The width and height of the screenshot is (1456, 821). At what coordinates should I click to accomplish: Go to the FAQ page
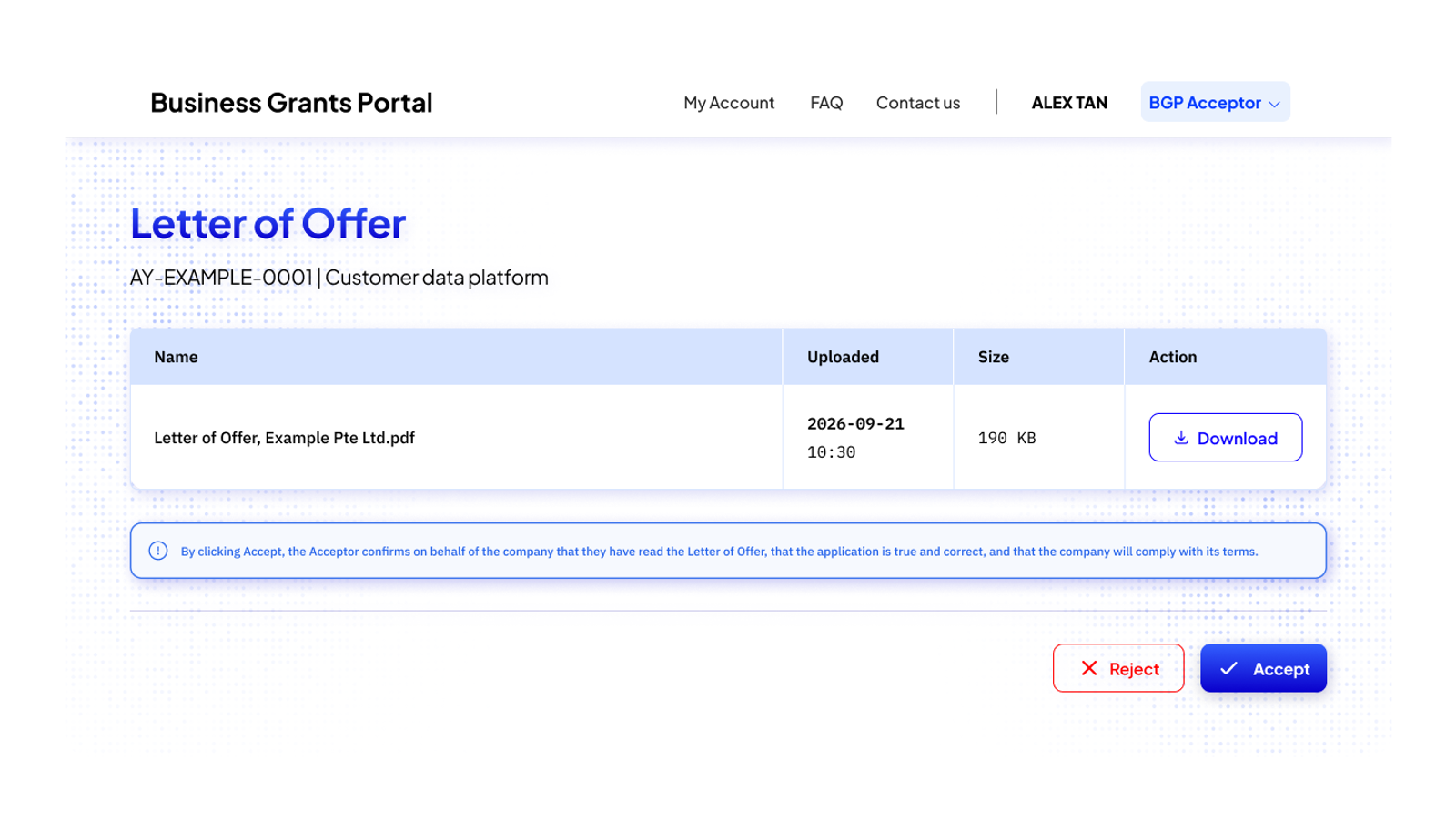click(x=826, y=103)
